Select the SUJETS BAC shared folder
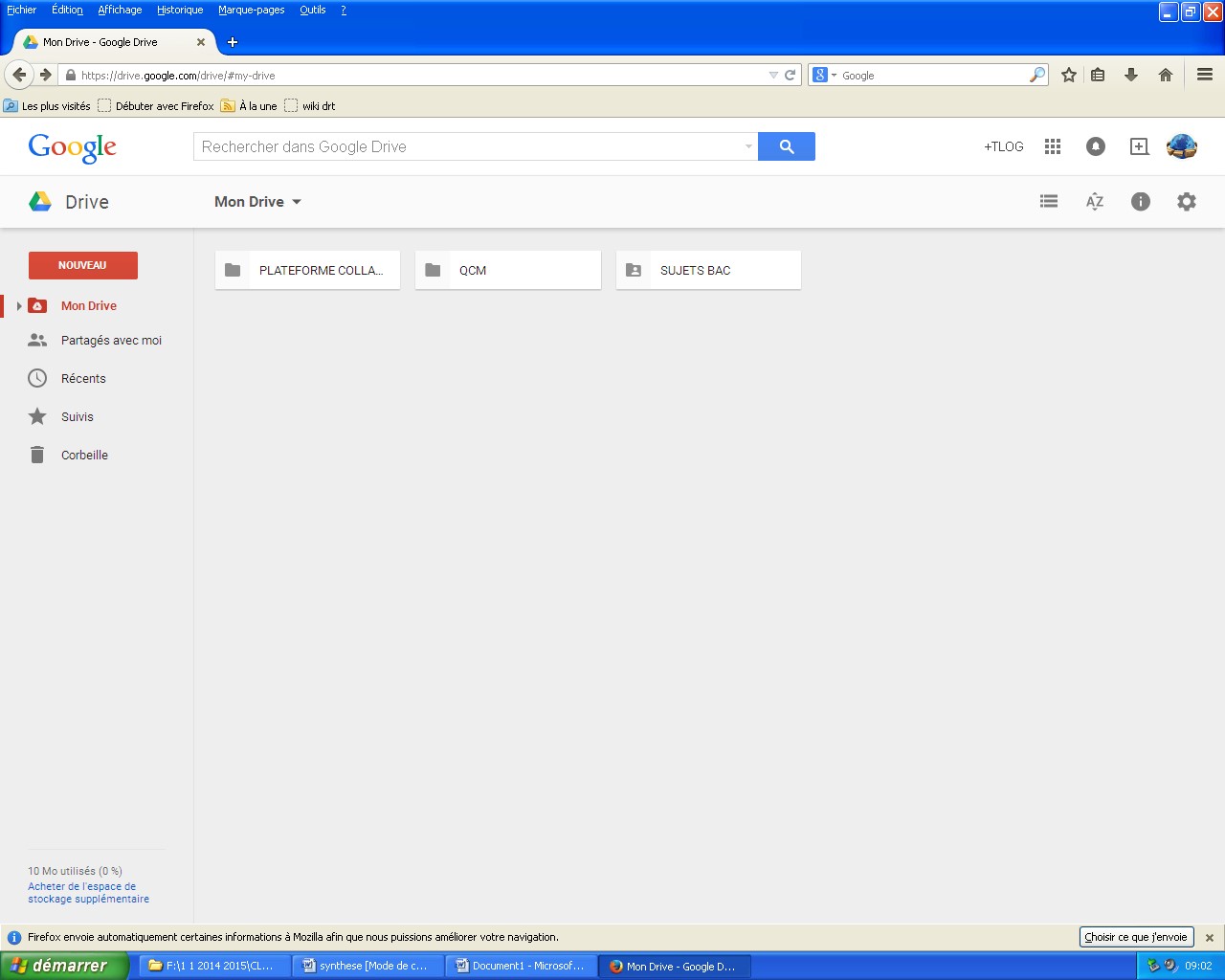This screenshot has width=1225, height=980. point(707,271)
